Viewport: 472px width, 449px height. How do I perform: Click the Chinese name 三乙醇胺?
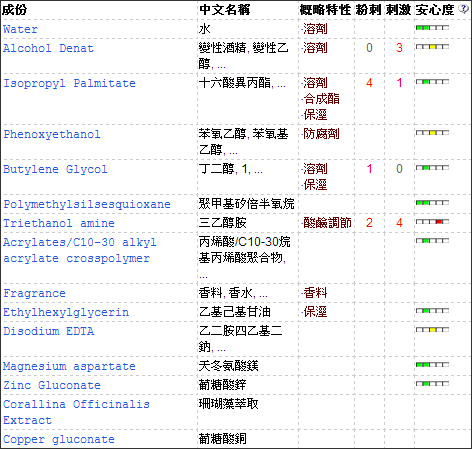point(223,223)
